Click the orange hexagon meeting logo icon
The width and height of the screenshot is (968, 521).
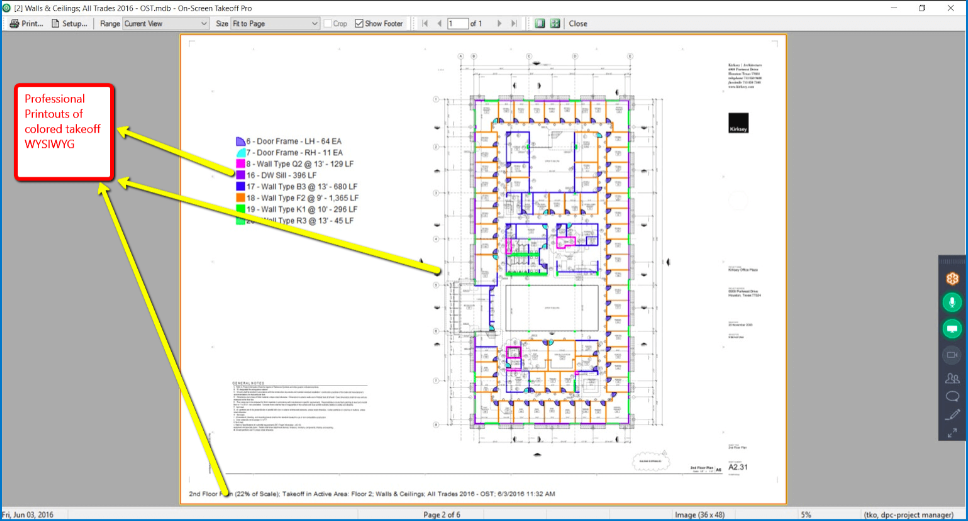coord(952,278)
